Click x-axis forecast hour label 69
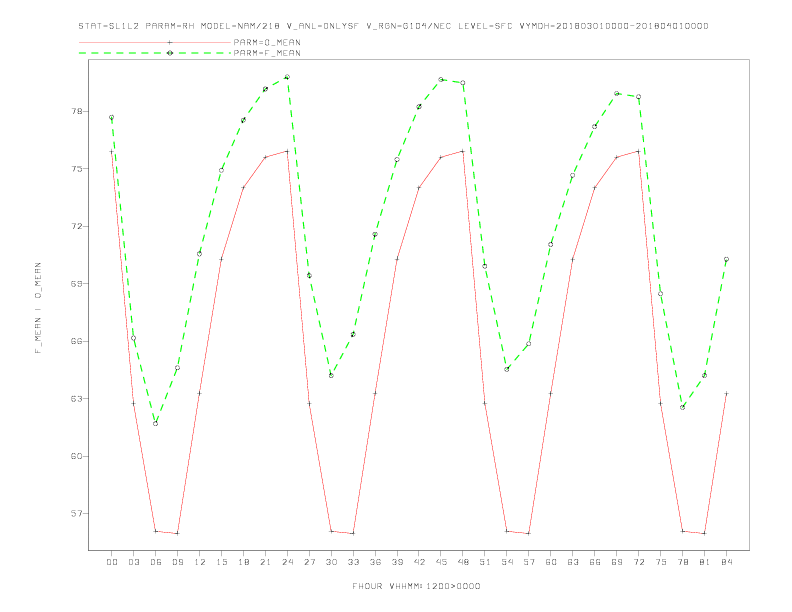 (617, 562)
